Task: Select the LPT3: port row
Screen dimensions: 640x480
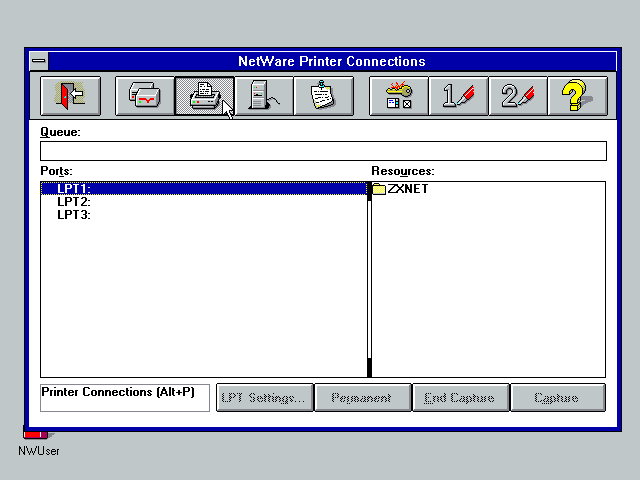Action: [x=204, y=215]
